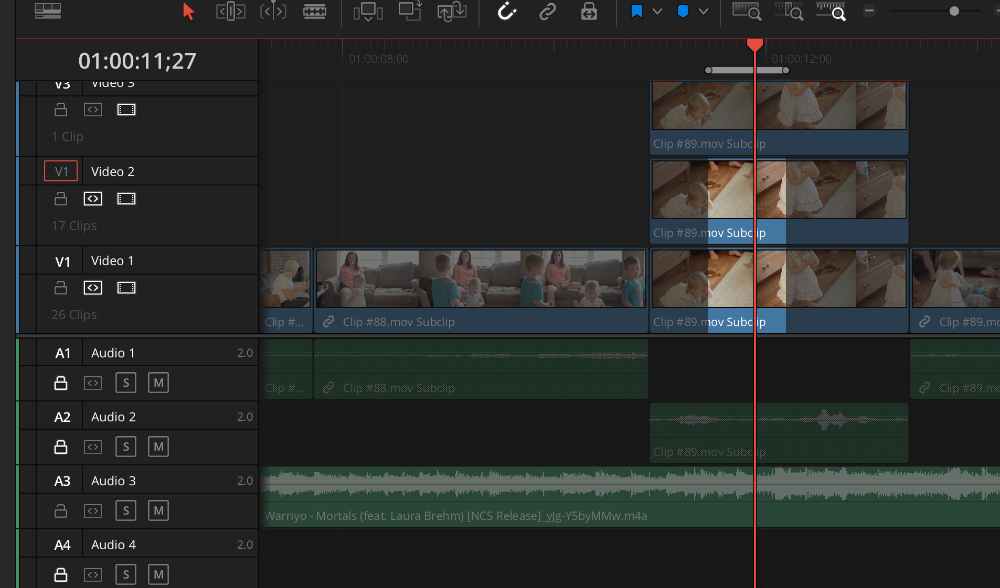Solo the Audio 3 track
The width and height of the screenshot is (1000, 588).
126,510
